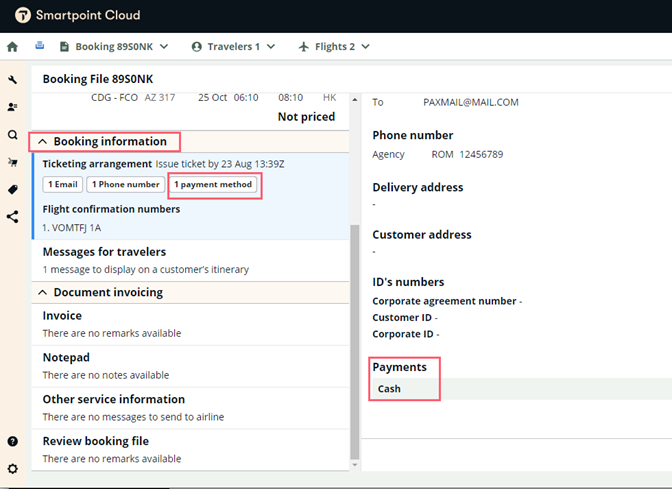
Task: Open the help question mark icon
Action: coord(12,441)
